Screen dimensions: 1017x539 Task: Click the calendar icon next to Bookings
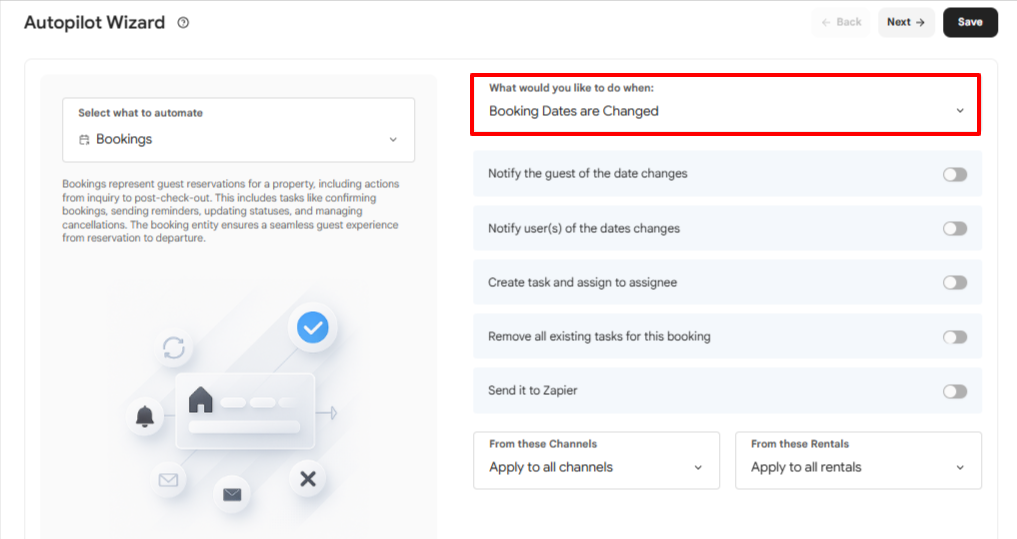pos(84,139)
